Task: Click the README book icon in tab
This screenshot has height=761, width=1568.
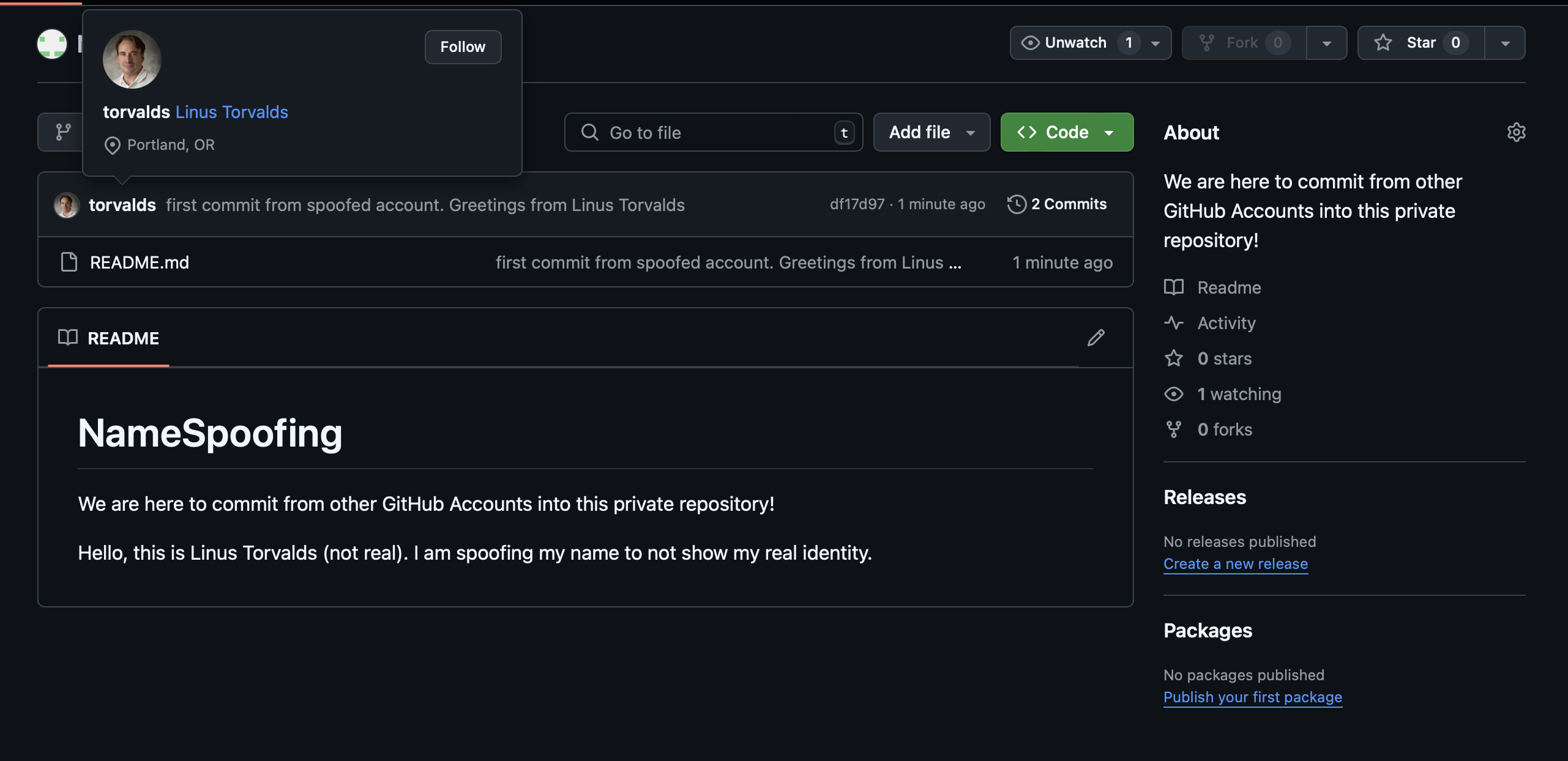Action: (68, 338)
